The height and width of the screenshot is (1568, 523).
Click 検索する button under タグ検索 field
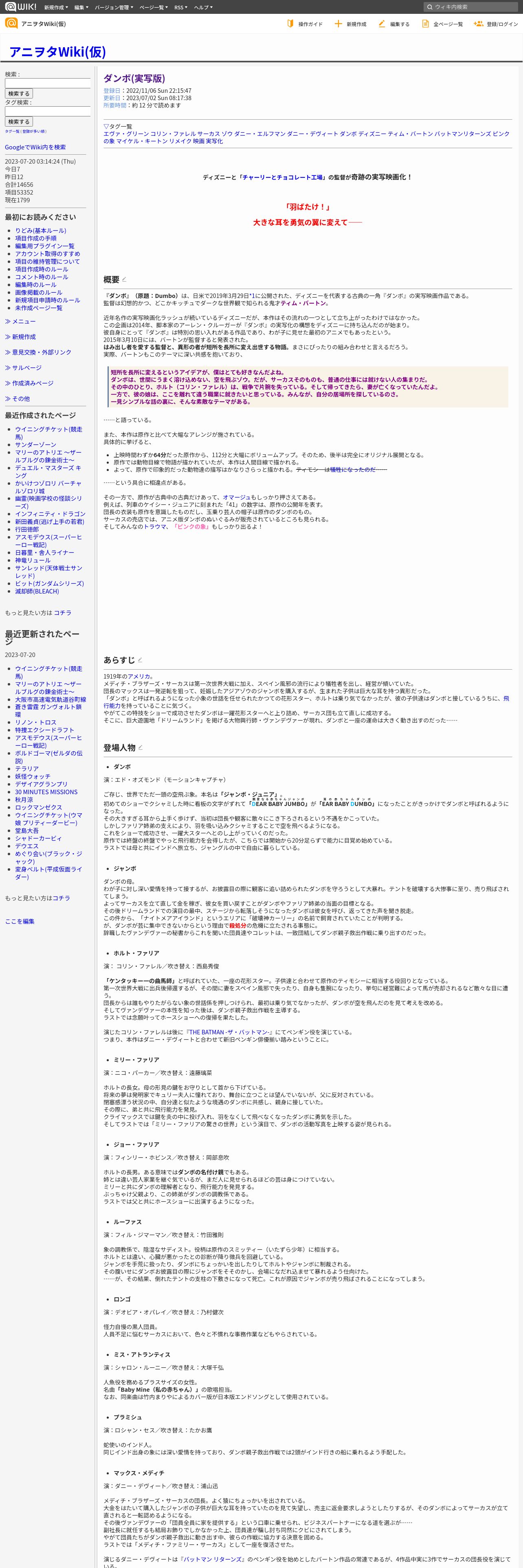click(x=19, y=122)
